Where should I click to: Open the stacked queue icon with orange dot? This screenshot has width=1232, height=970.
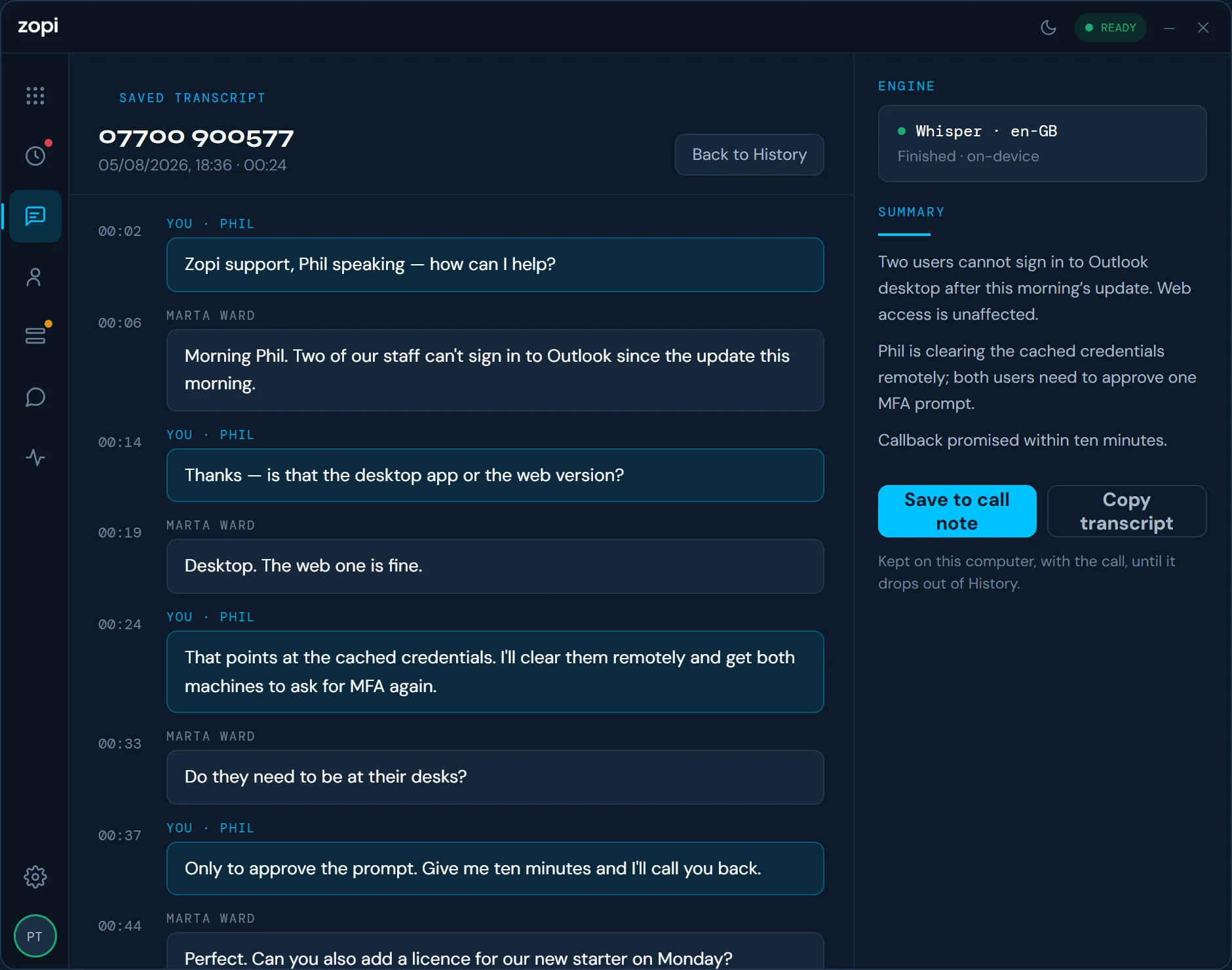(x=35, y=337)
